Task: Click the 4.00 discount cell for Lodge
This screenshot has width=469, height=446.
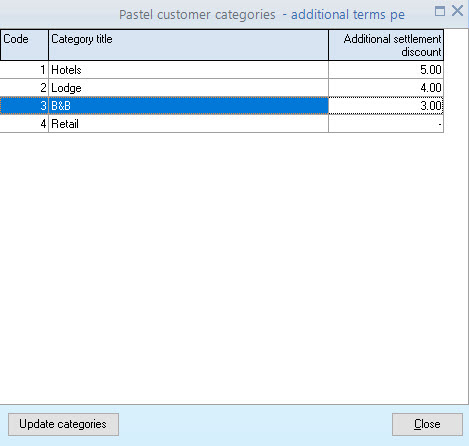Action: point(386,88)
